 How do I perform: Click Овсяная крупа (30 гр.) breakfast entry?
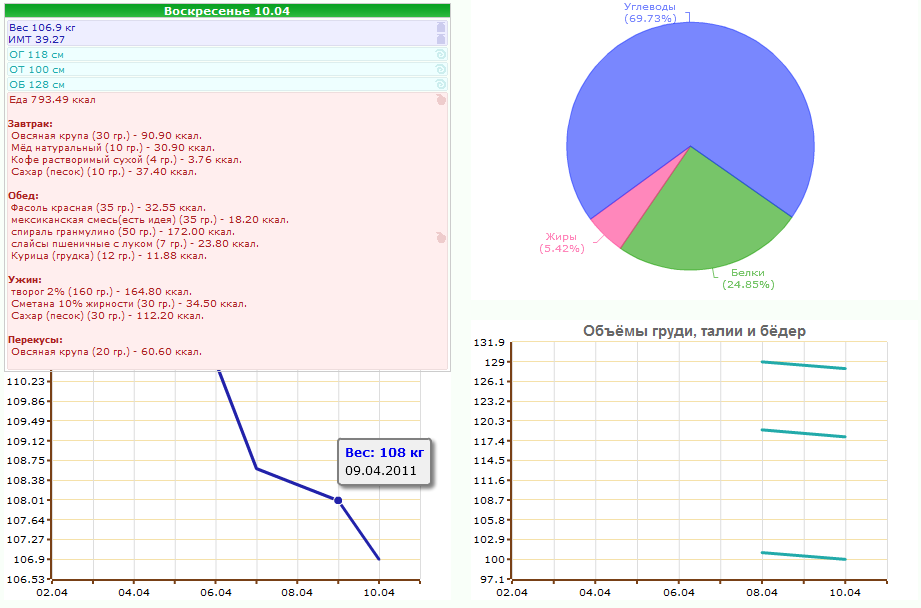(x=106, y=136)
